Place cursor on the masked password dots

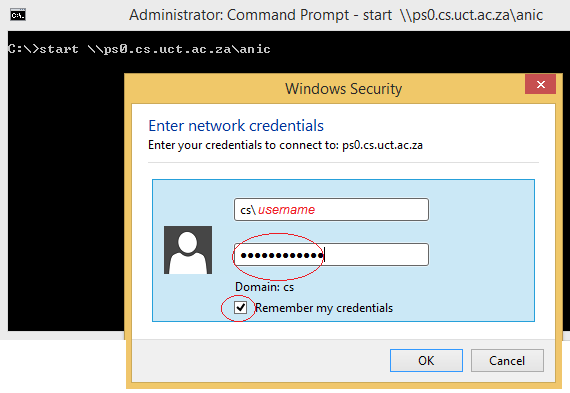click(282, 255)
